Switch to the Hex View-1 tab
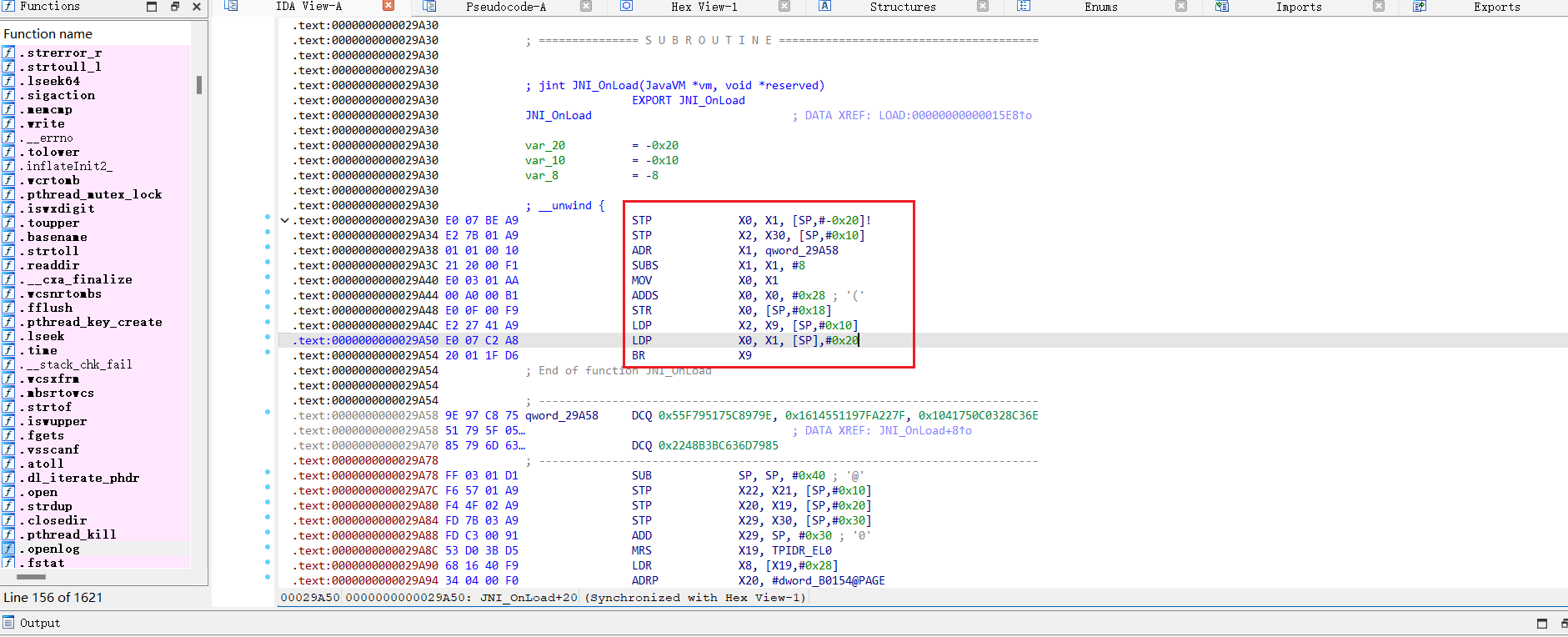1568x637 pixels. pos(704,7)
